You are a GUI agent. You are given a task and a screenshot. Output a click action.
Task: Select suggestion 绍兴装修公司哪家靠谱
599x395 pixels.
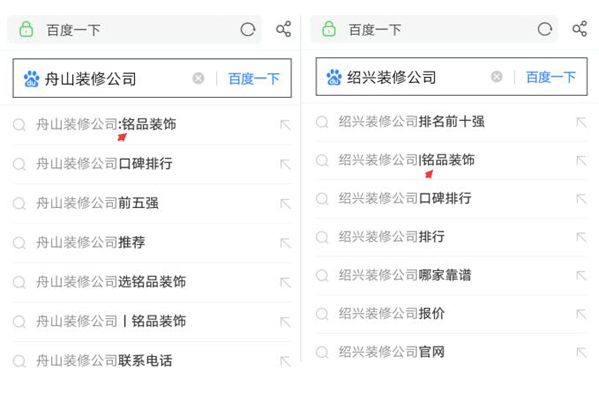pos(452,275)
